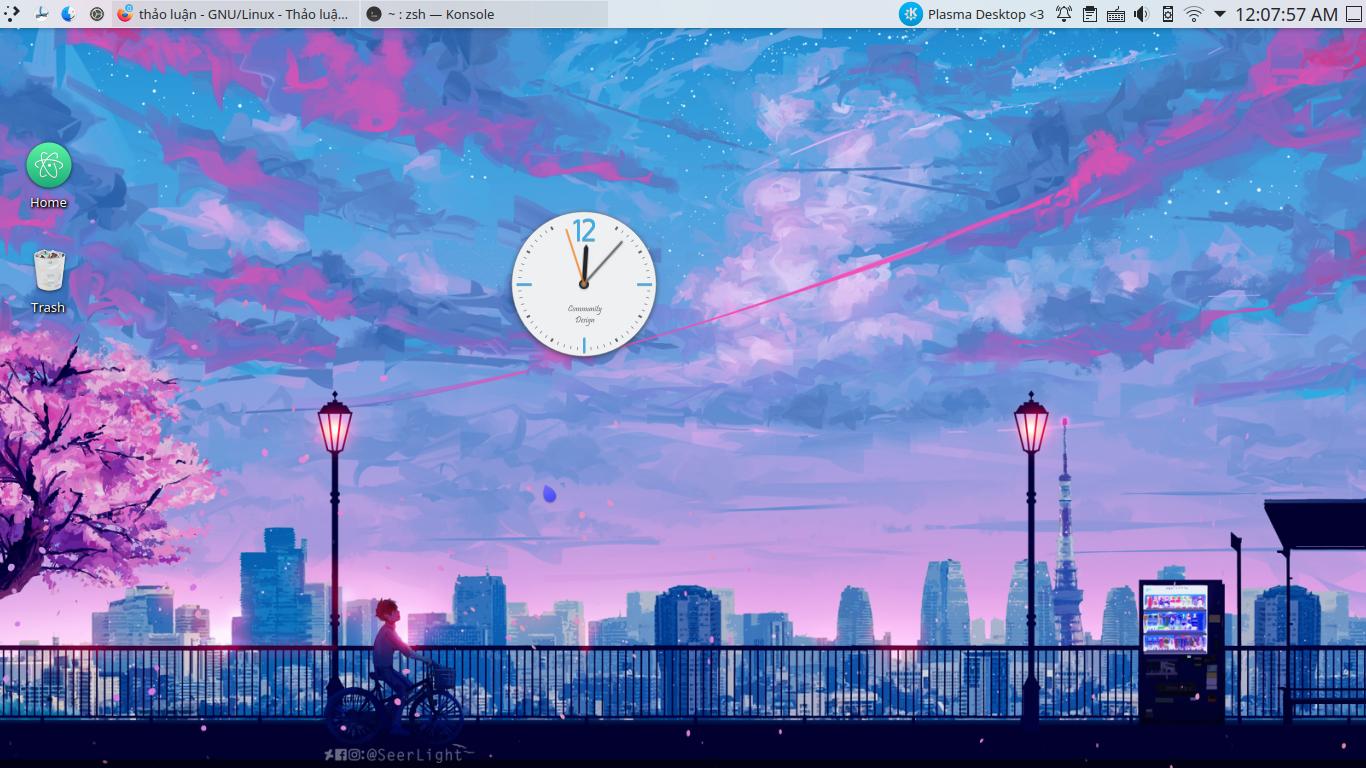Open the Wi-Fi networks tray icon

click(x=1193, y=14)
